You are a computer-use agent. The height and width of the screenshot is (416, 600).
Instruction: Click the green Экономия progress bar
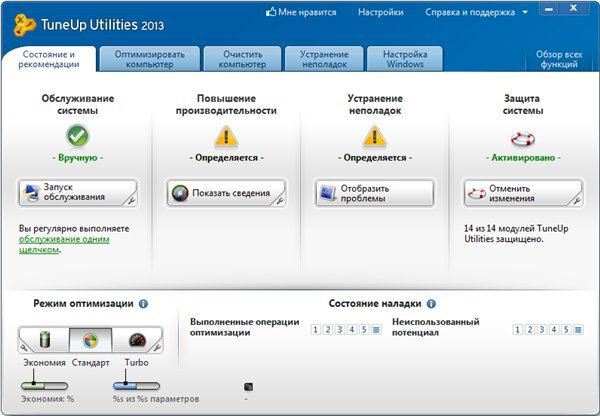[44, 386]
